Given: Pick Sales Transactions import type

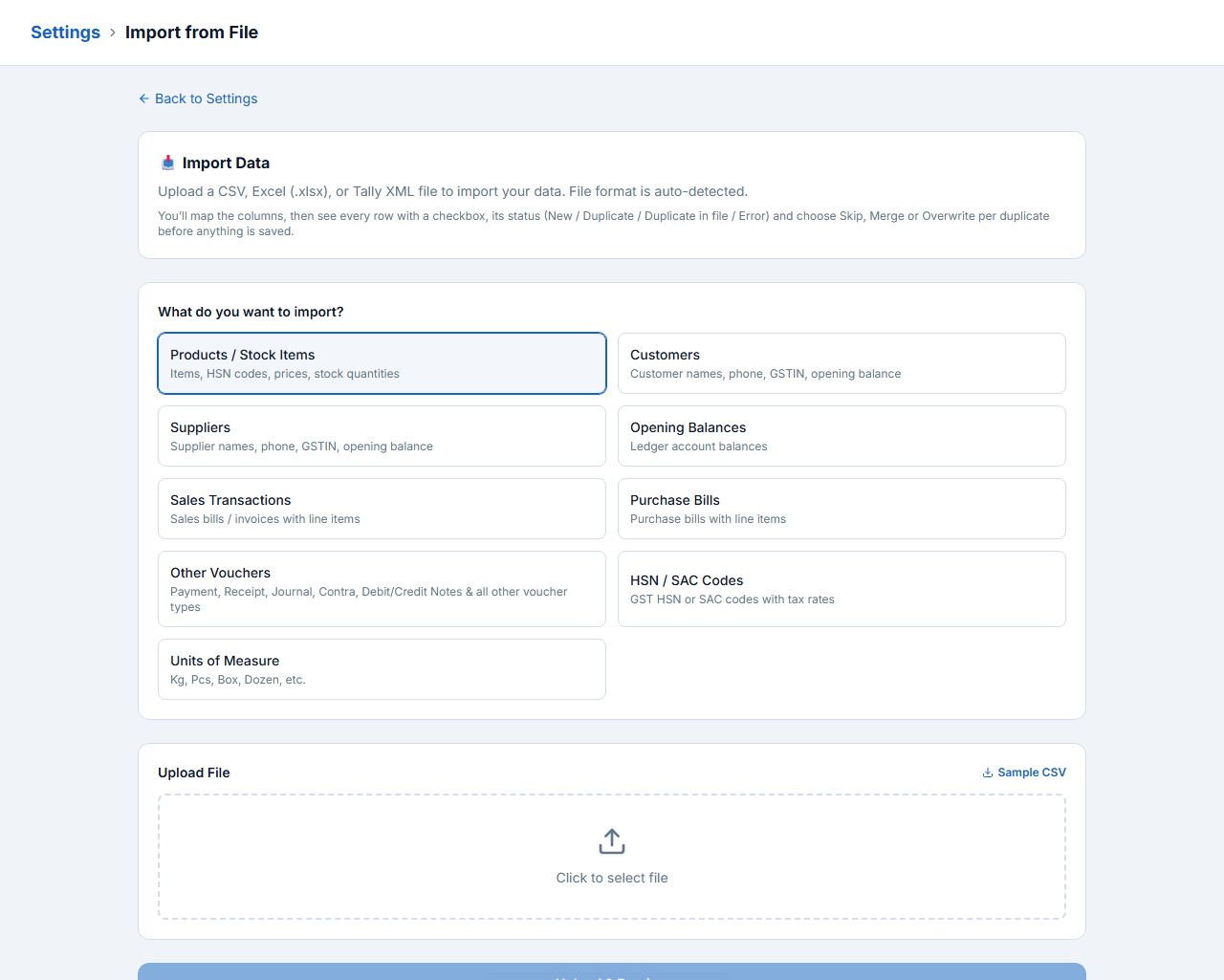Looking at the screenshot, I should point(382,509).
